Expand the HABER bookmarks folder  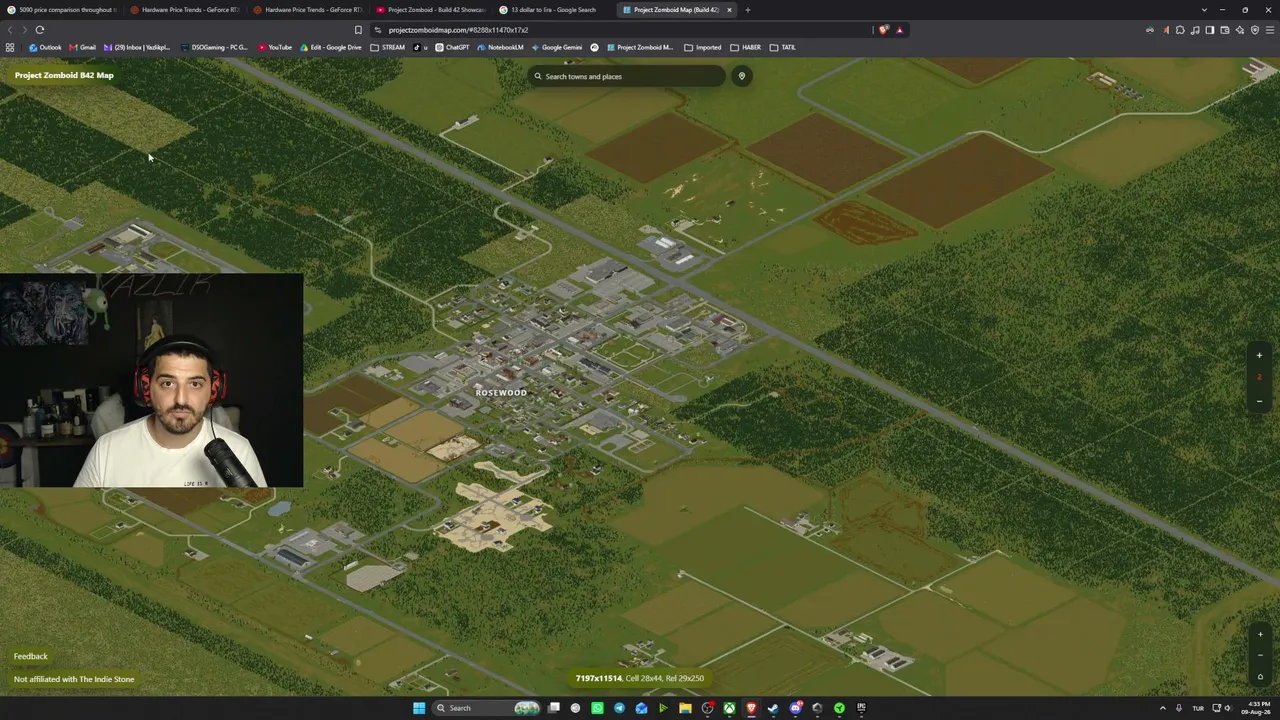click(745, 47)
